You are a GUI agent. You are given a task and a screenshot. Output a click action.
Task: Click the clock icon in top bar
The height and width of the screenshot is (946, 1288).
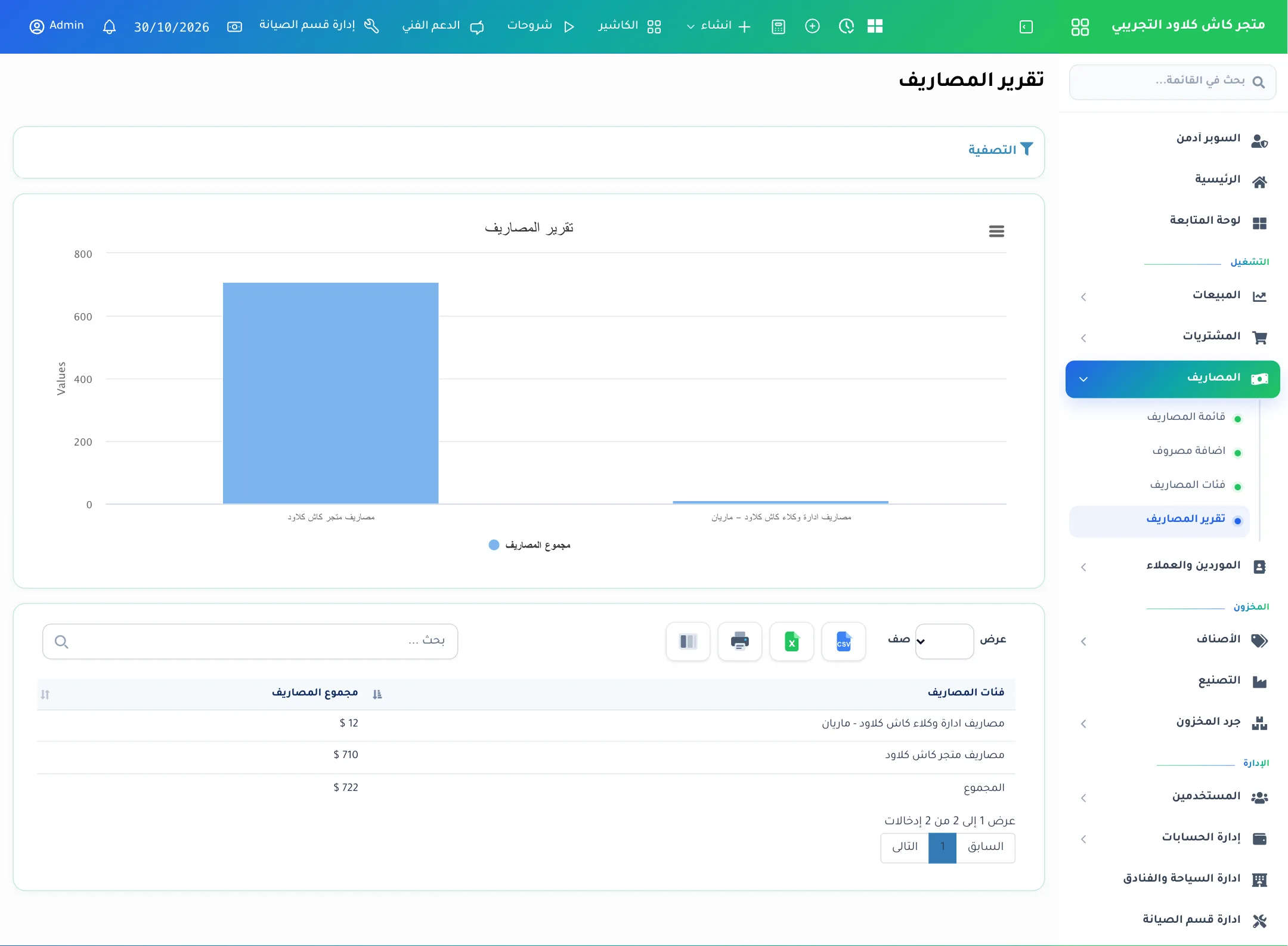tap(846, 26)
